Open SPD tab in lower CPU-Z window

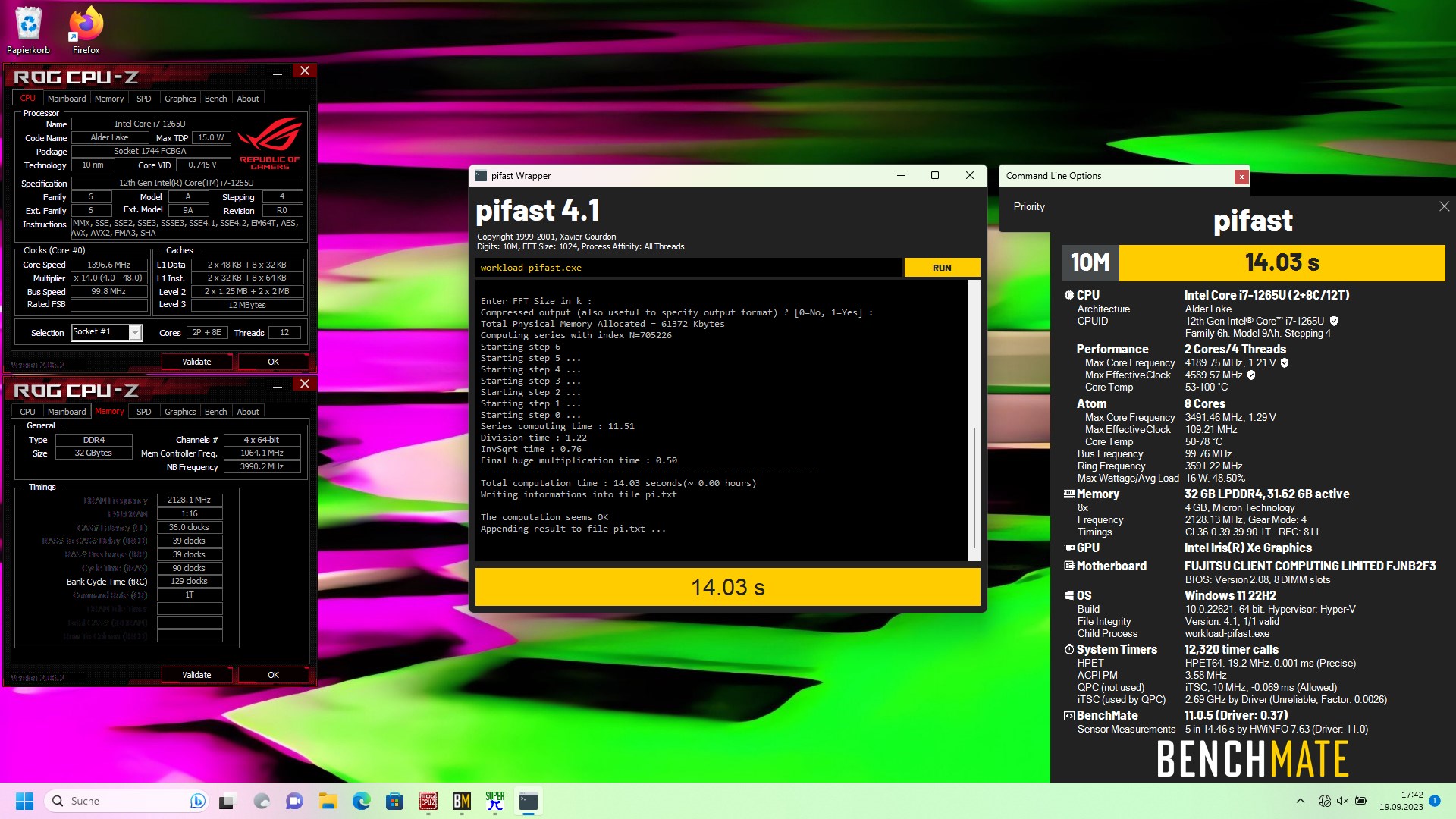(x=144, y=412)
